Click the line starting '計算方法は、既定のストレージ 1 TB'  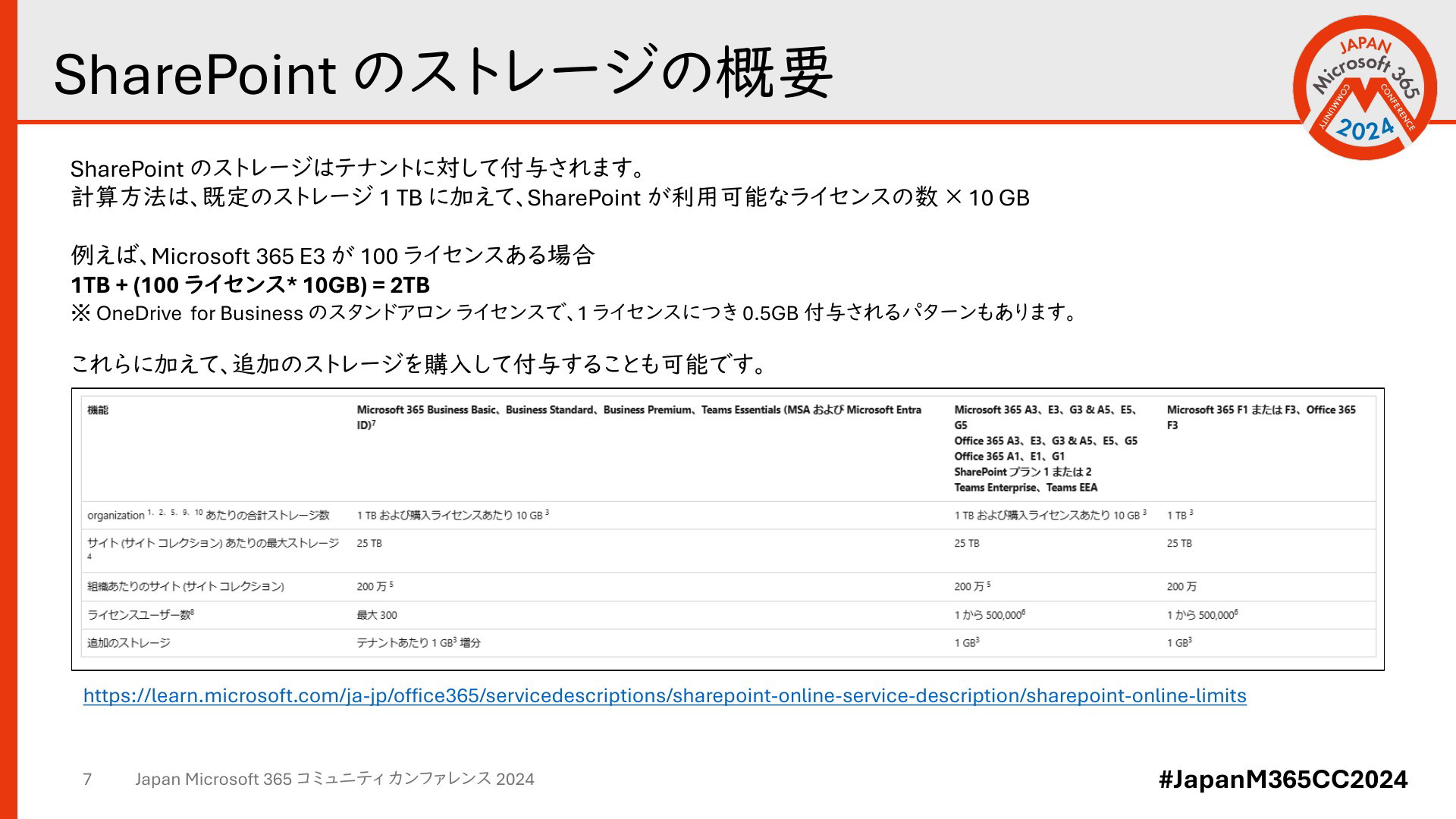551,198
